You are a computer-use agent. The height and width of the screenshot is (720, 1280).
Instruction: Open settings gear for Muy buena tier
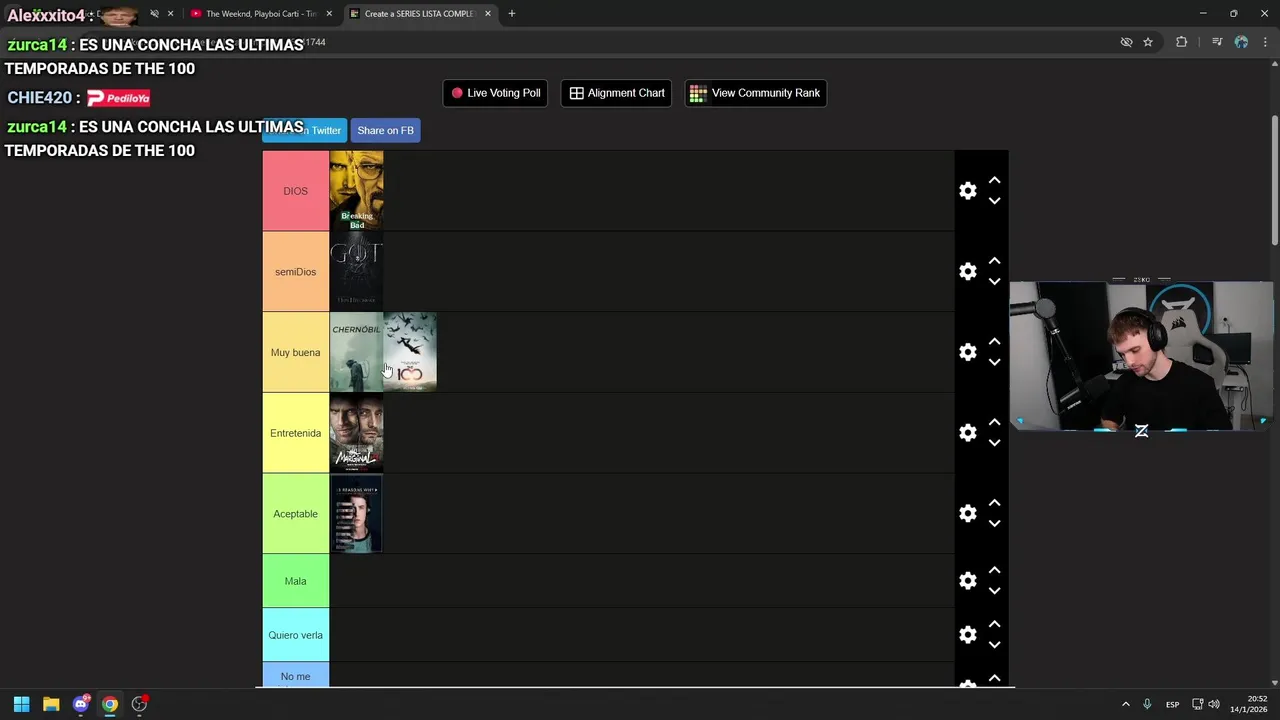967,352
